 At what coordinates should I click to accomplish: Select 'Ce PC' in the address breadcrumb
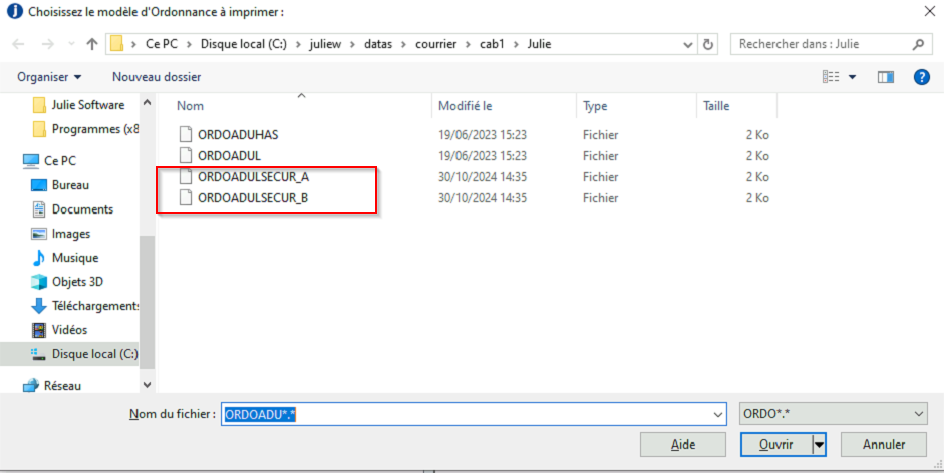coord(161,44)
